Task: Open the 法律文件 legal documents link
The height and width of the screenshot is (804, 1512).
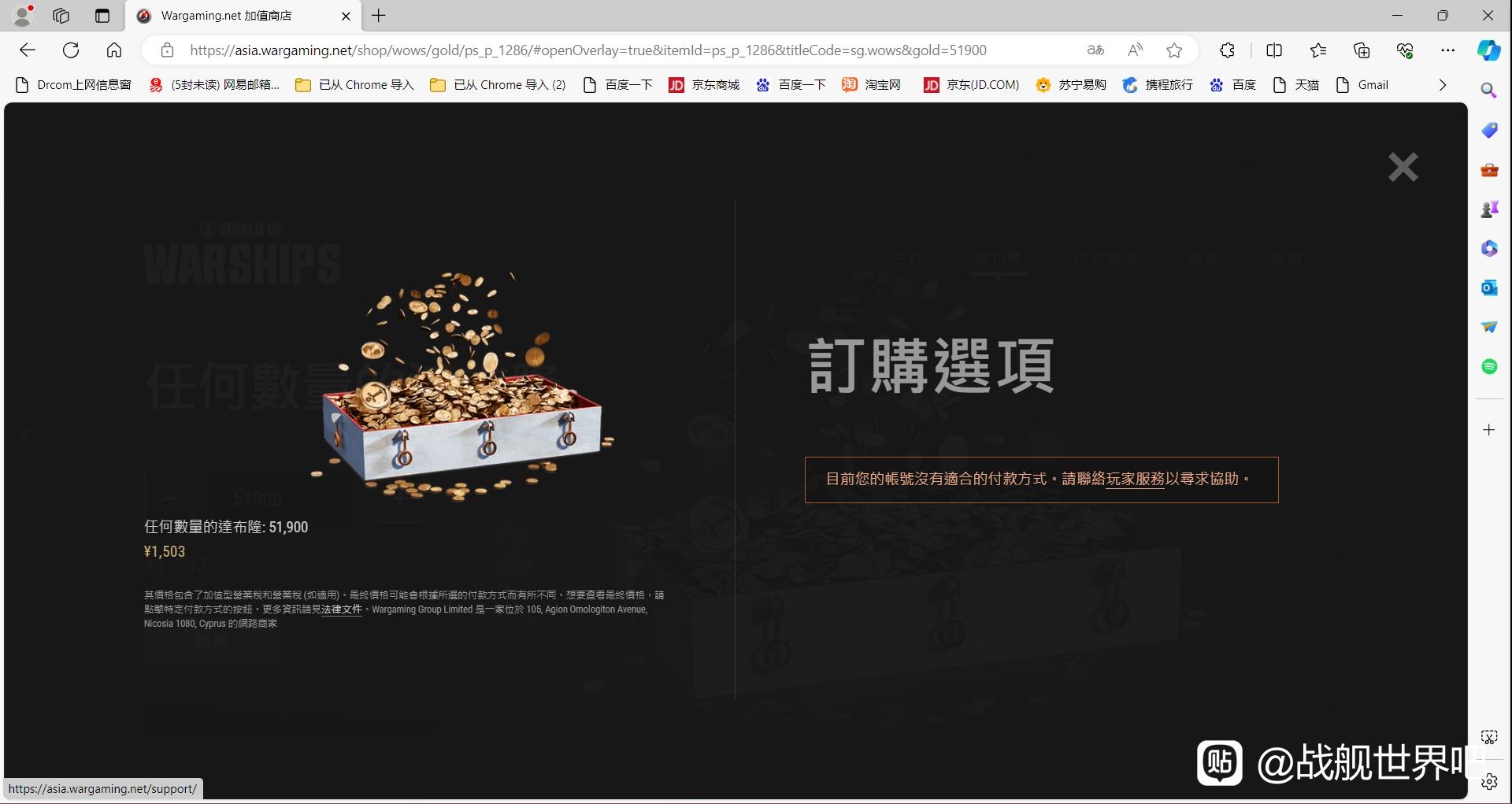Action: tap(342, 609)
